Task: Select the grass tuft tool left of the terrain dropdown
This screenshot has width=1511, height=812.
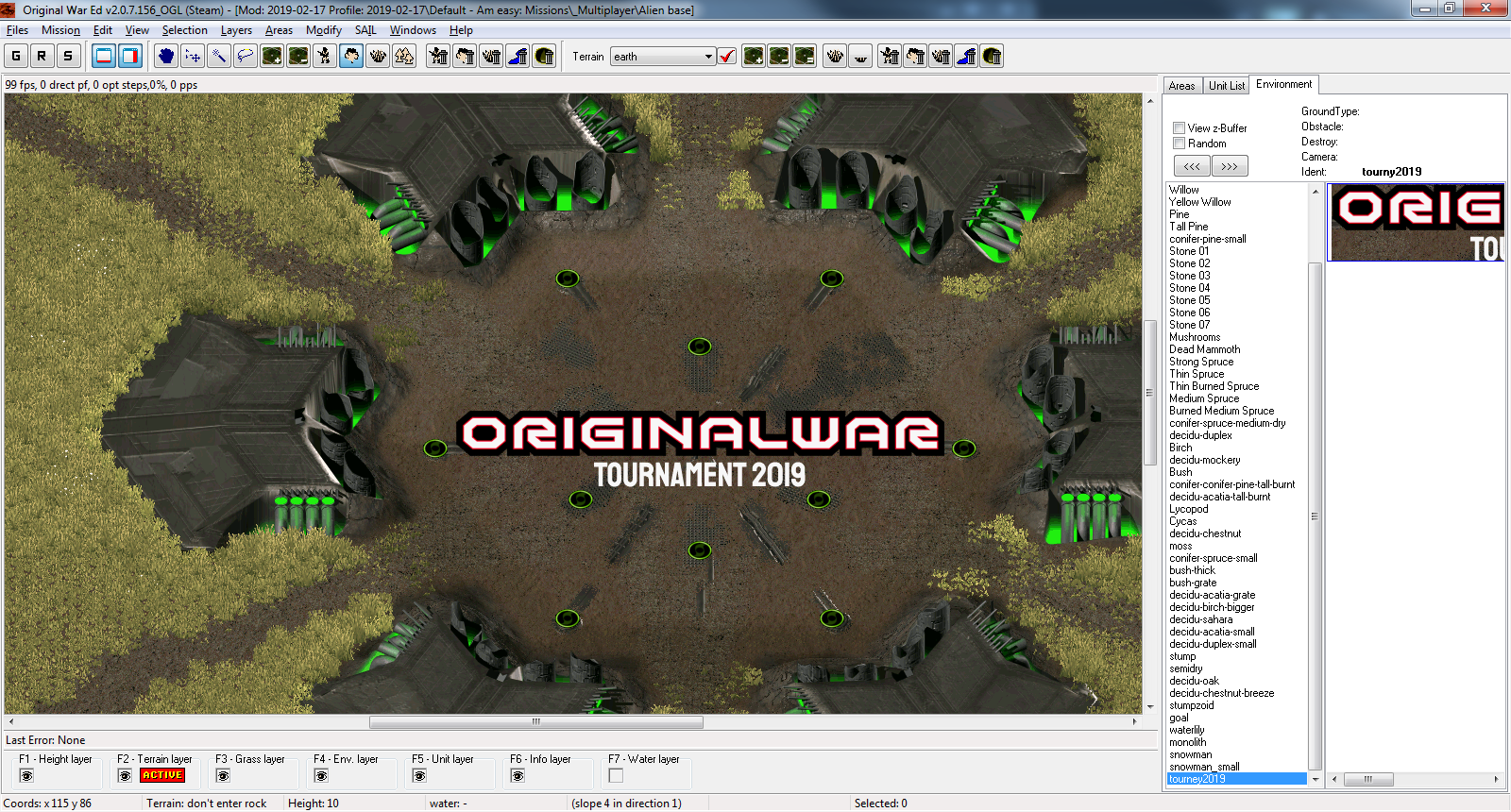Action: pyautogui.click(x=378, y=56)
